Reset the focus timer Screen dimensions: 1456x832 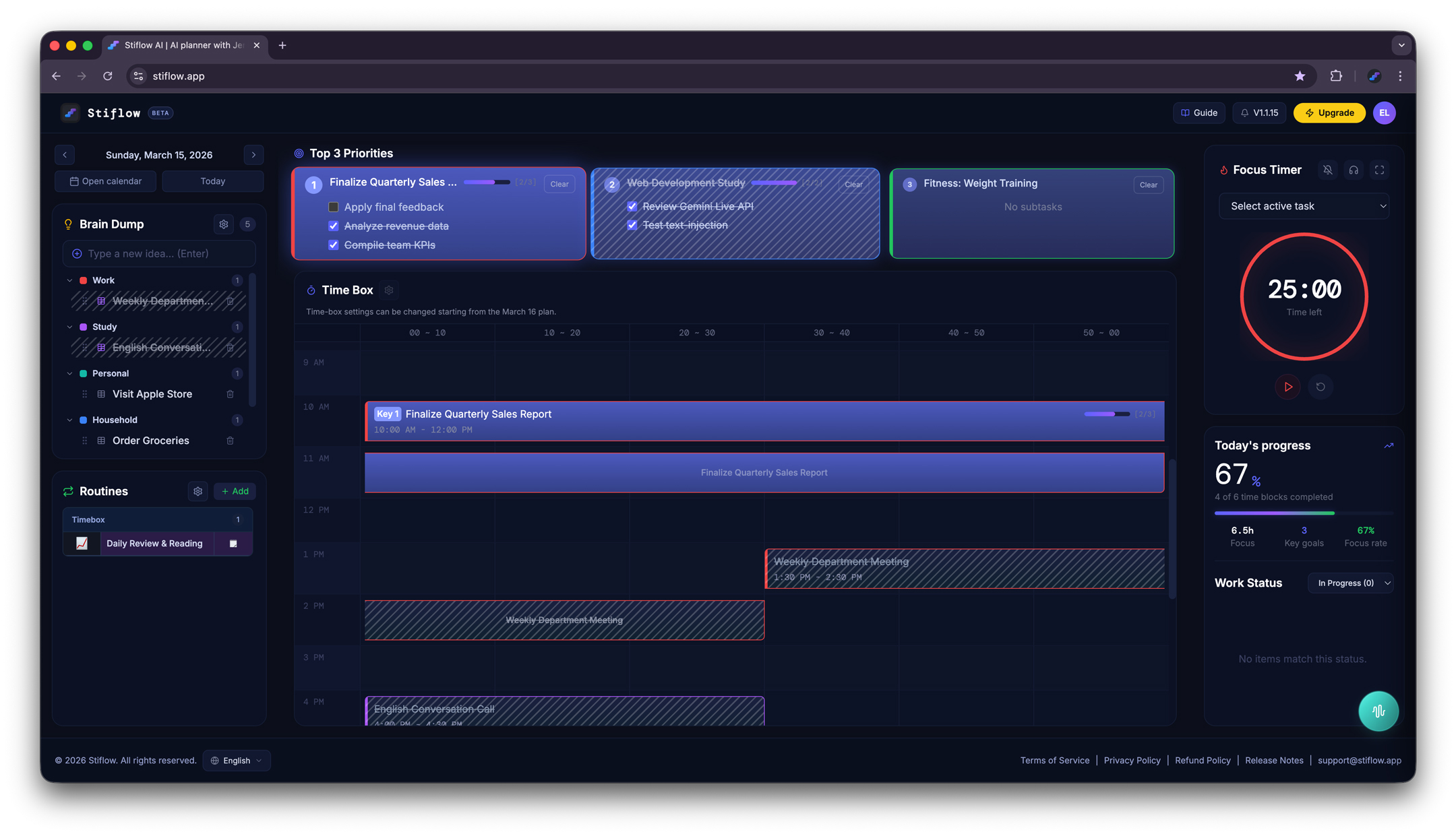1321,387
